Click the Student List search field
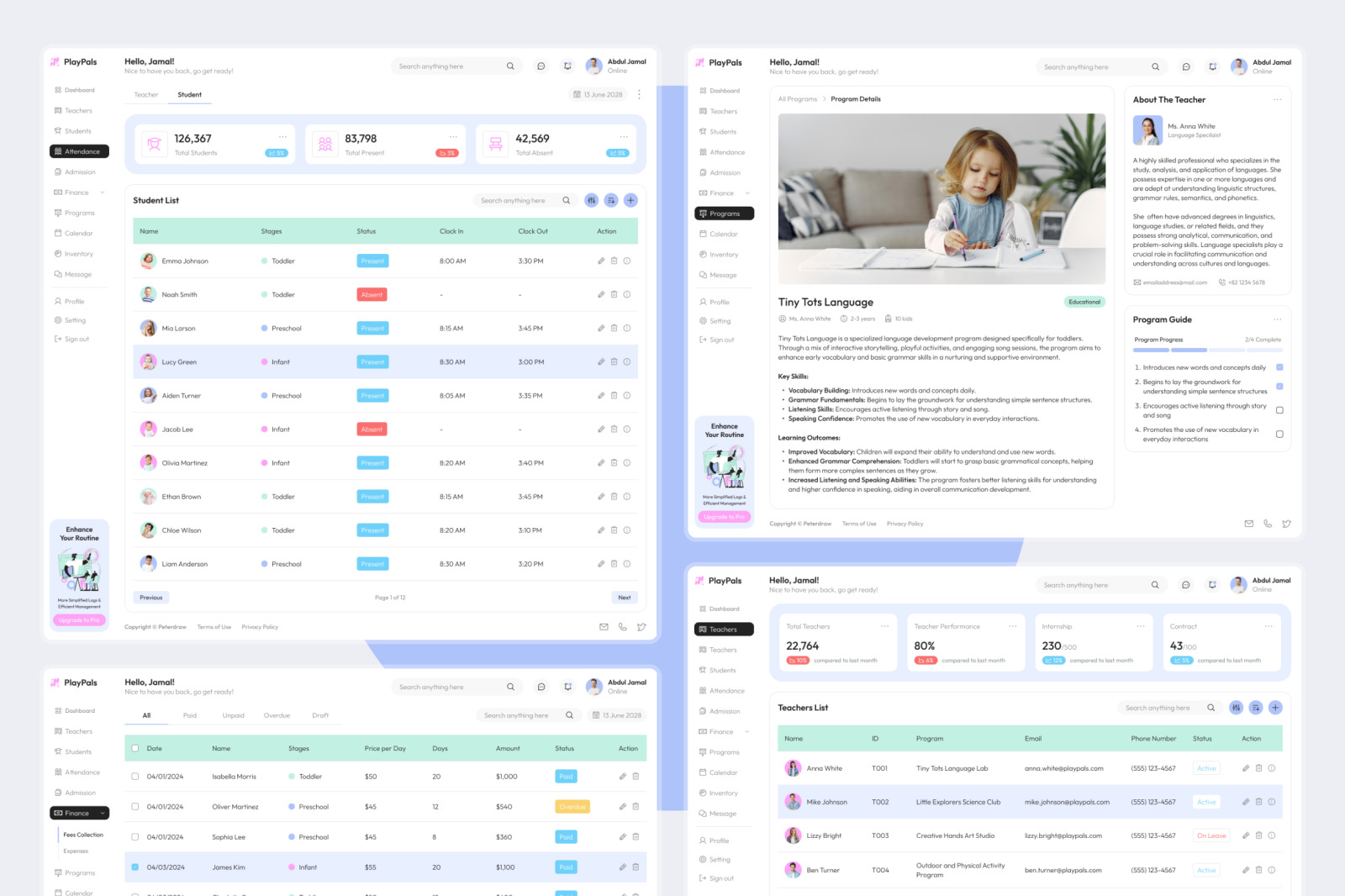1345x896 pixels. (x=513, y=201)
